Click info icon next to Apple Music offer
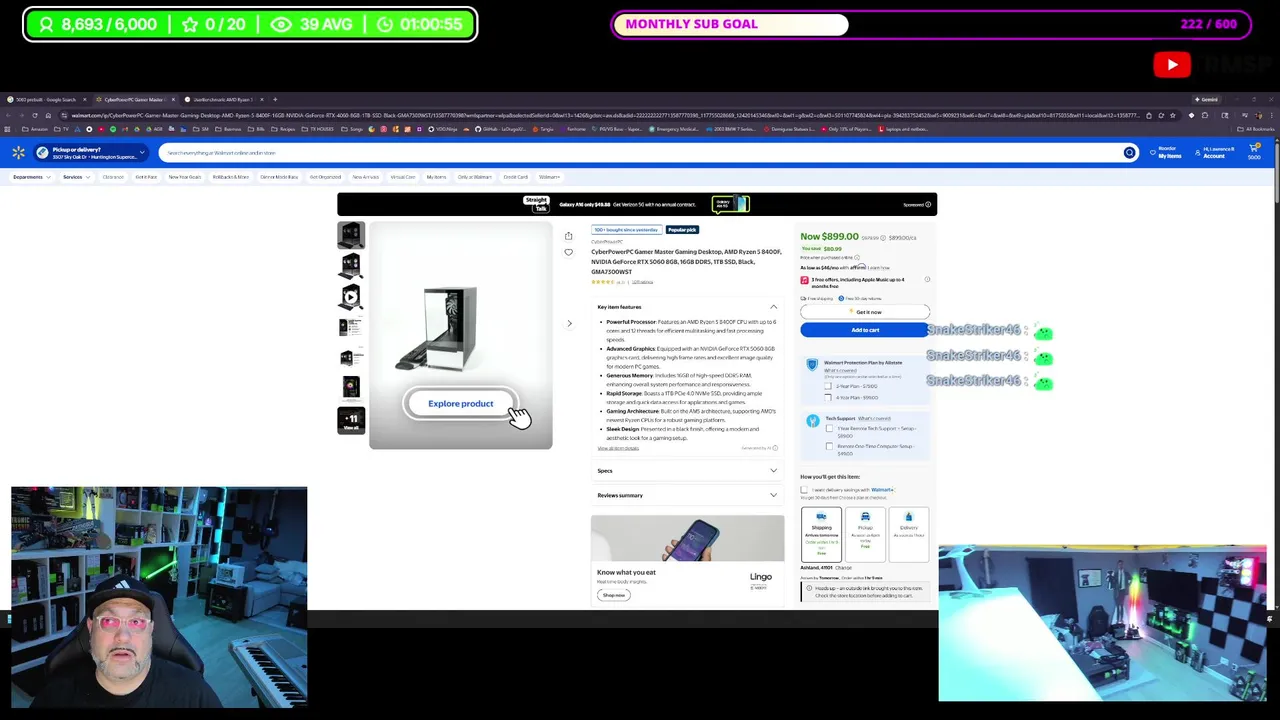The width and height of the screenshot is (1280, 720). click(x=927, y=280)
